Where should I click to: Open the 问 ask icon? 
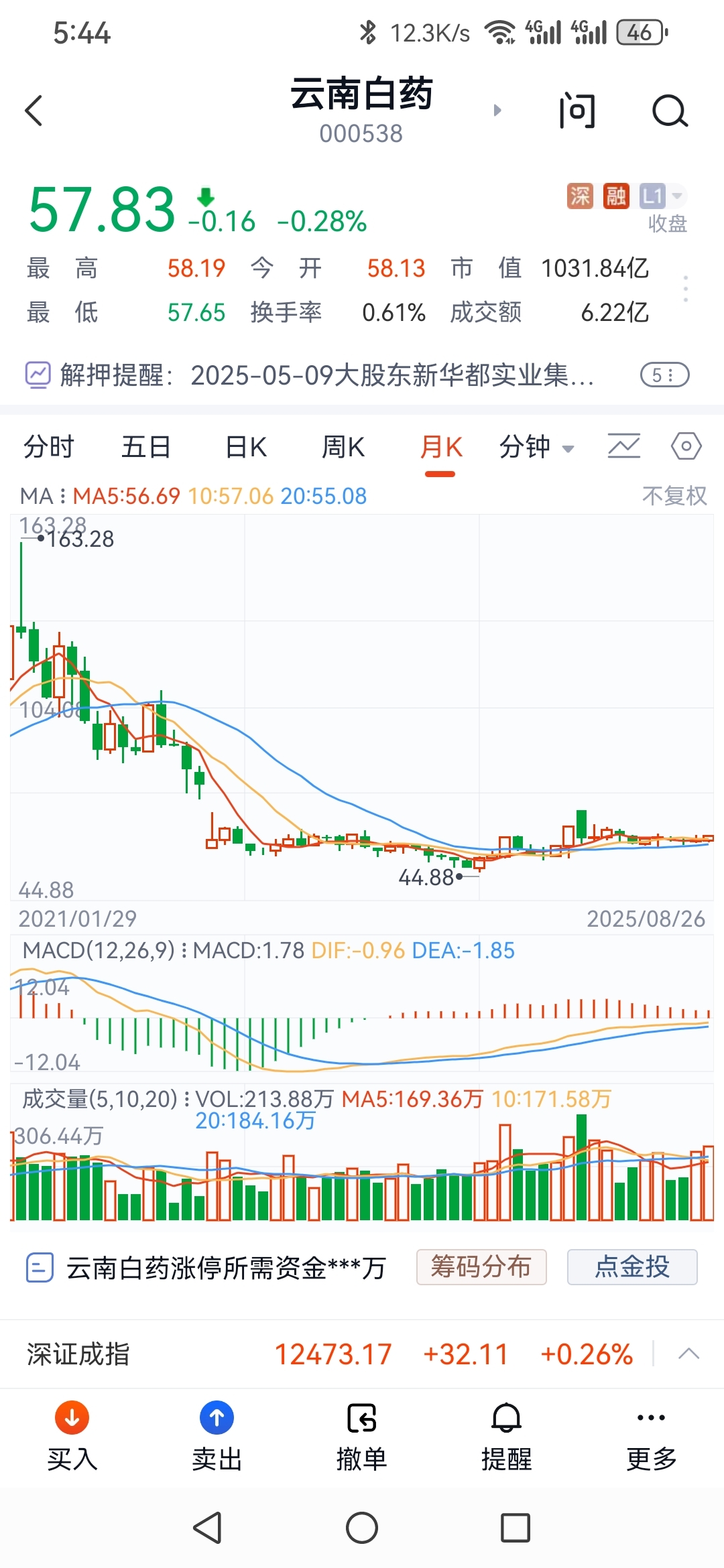coord(577,111)
